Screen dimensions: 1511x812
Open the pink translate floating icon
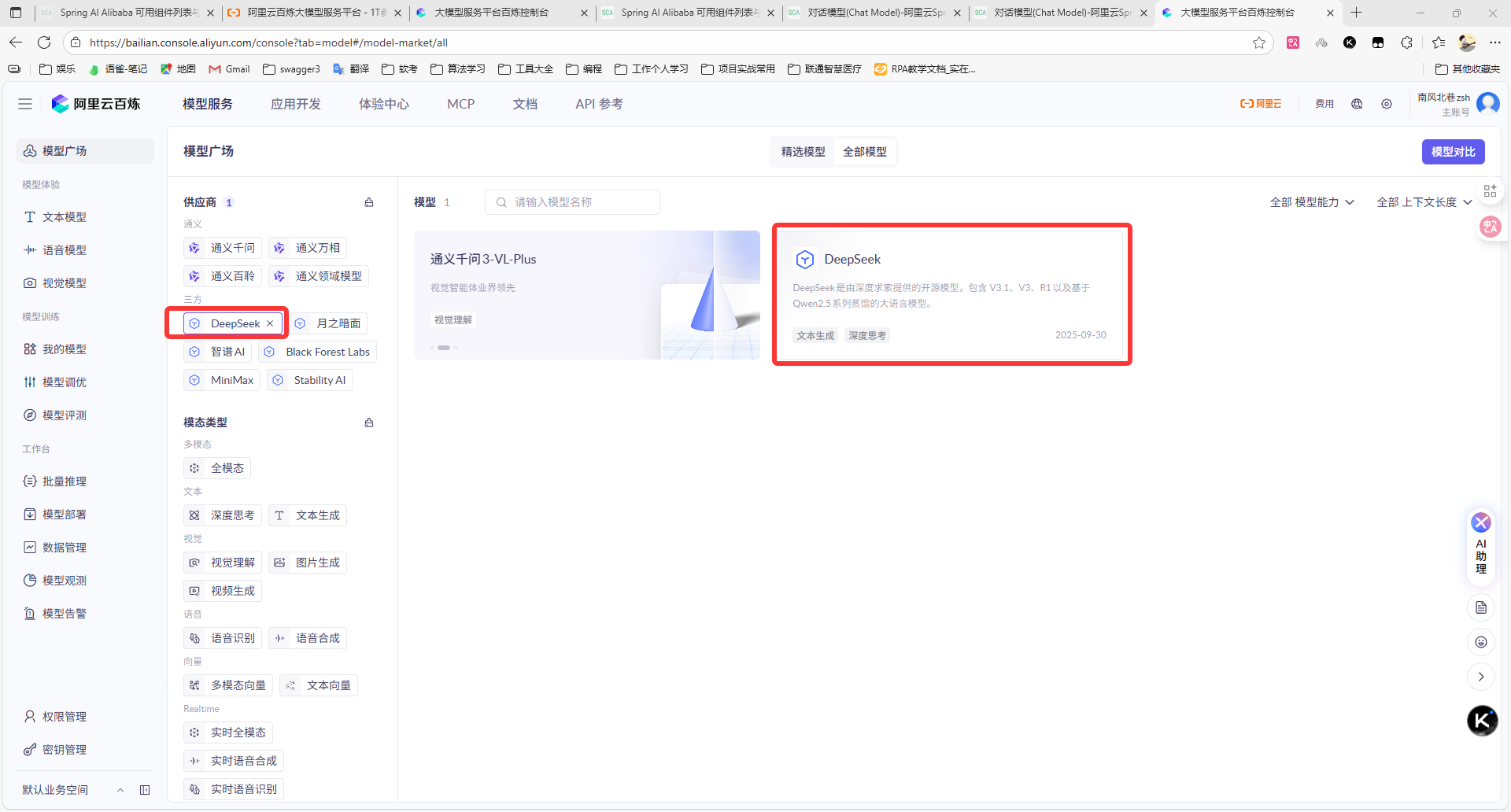[x=1490, y=227]
